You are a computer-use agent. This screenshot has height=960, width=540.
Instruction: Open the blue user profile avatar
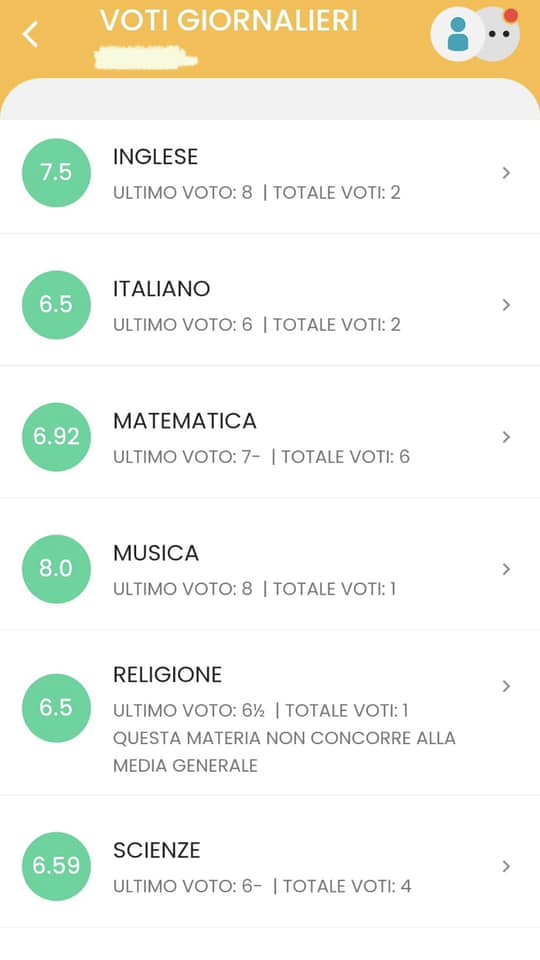(x=457, y=34)
